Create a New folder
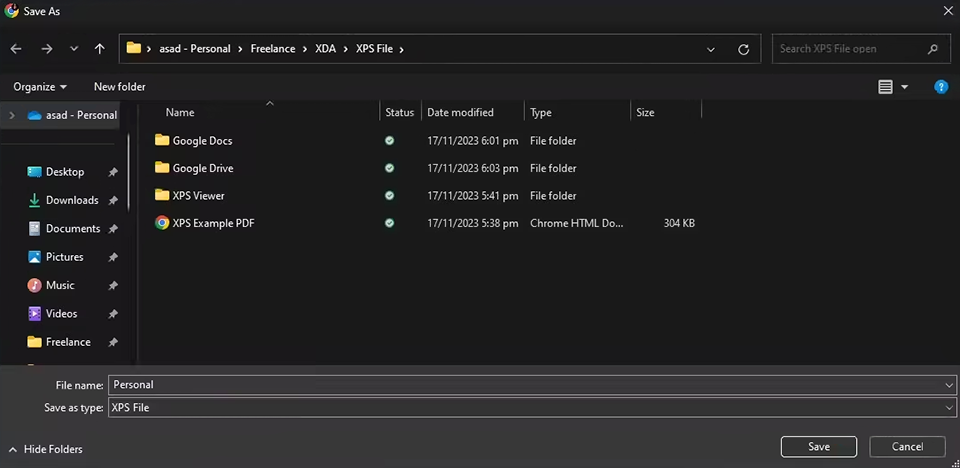 [x=119, y=87]
